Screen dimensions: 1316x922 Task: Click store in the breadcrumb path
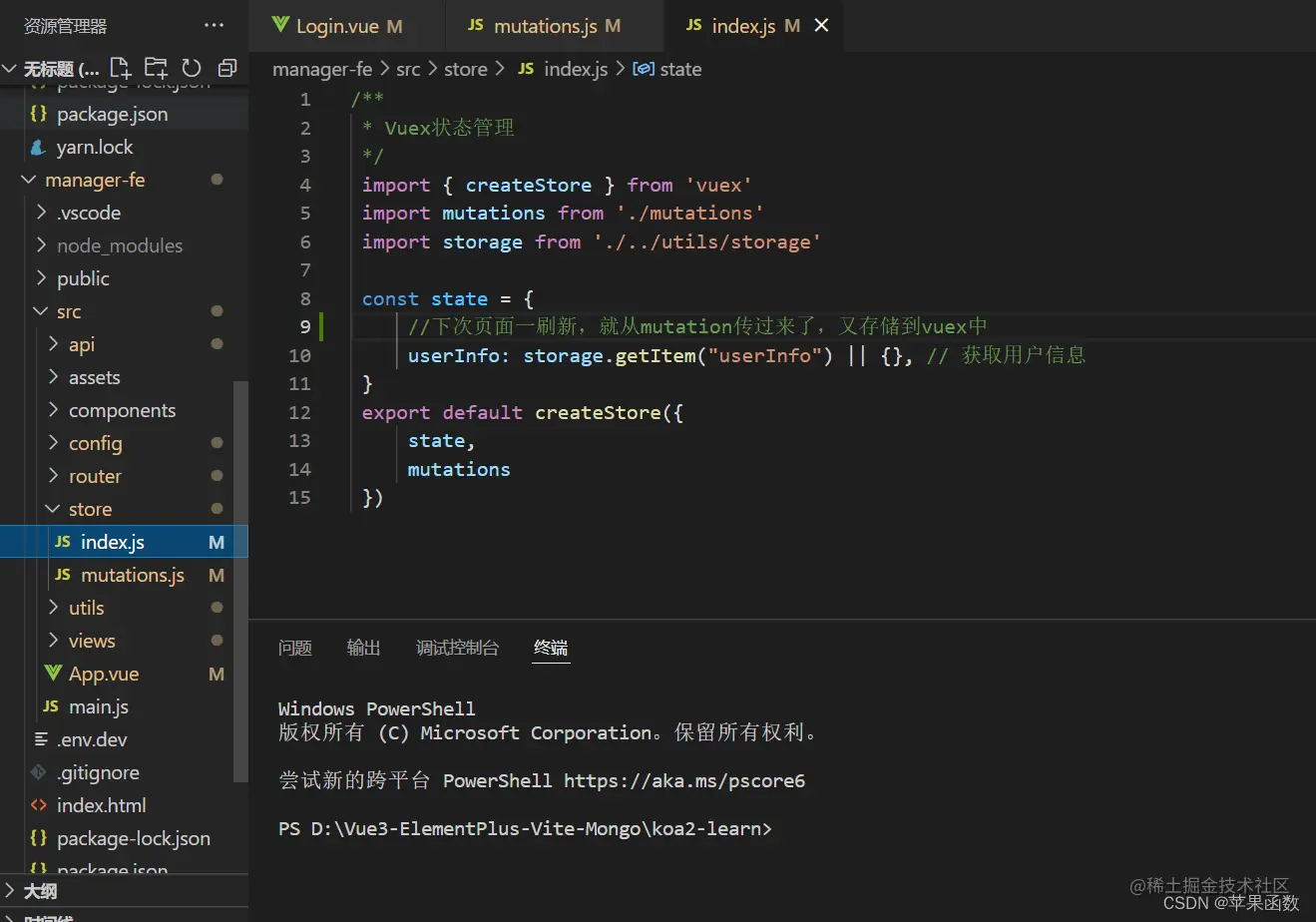pos(466,69)
